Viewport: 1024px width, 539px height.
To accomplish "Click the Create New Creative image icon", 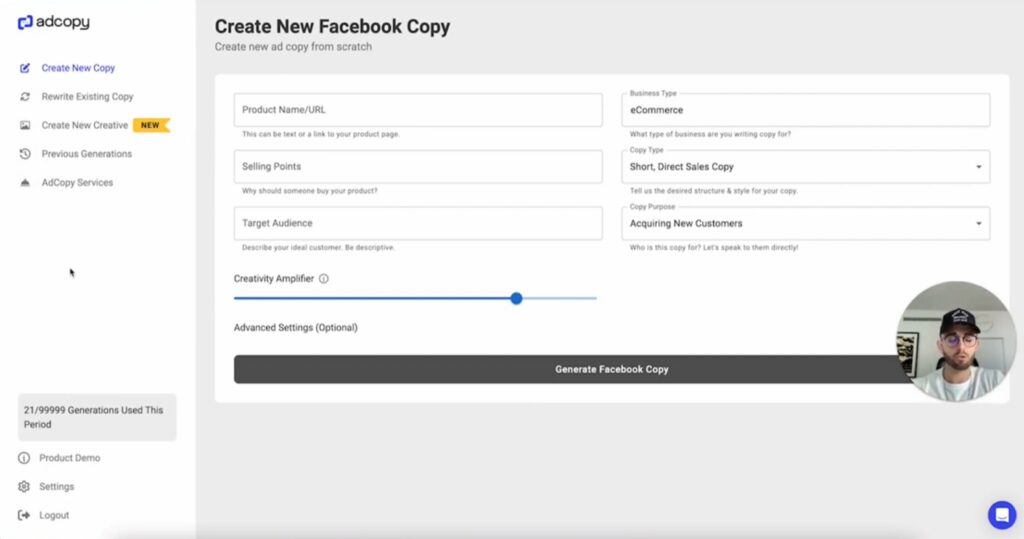I will click(x=25, y=125).
